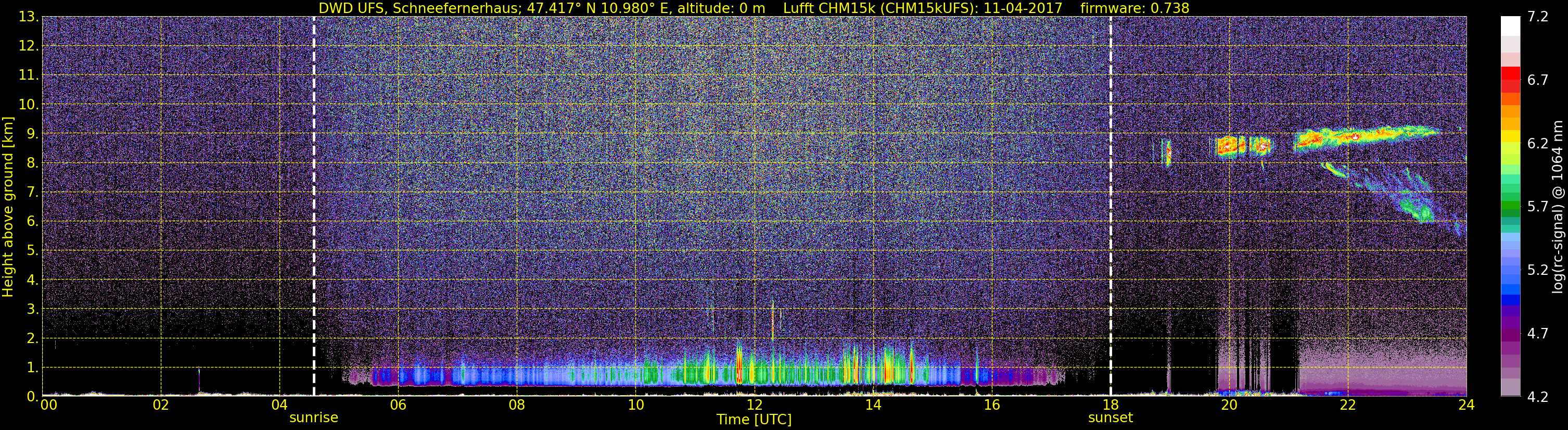Click the colorbar value 5.2
The width and height of the screenshot is (1568, 430).
click(1538, 270)
